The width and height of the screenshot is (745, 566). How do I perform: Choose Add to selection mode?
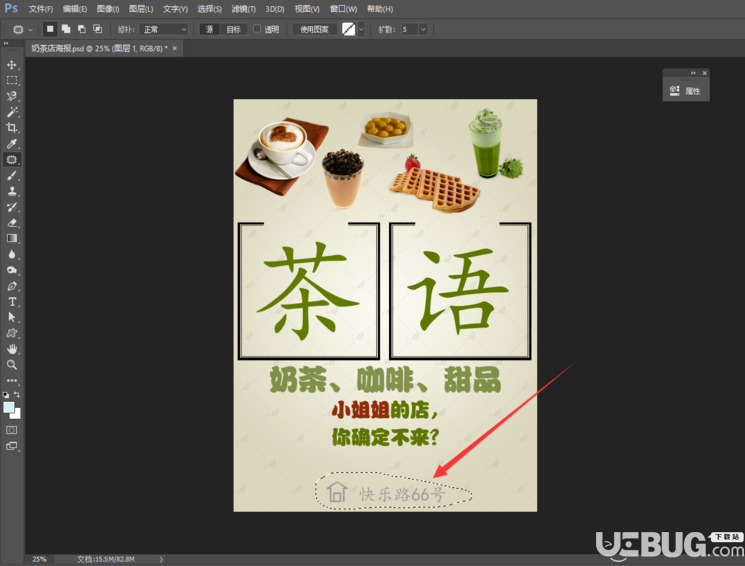coord(66,29)
